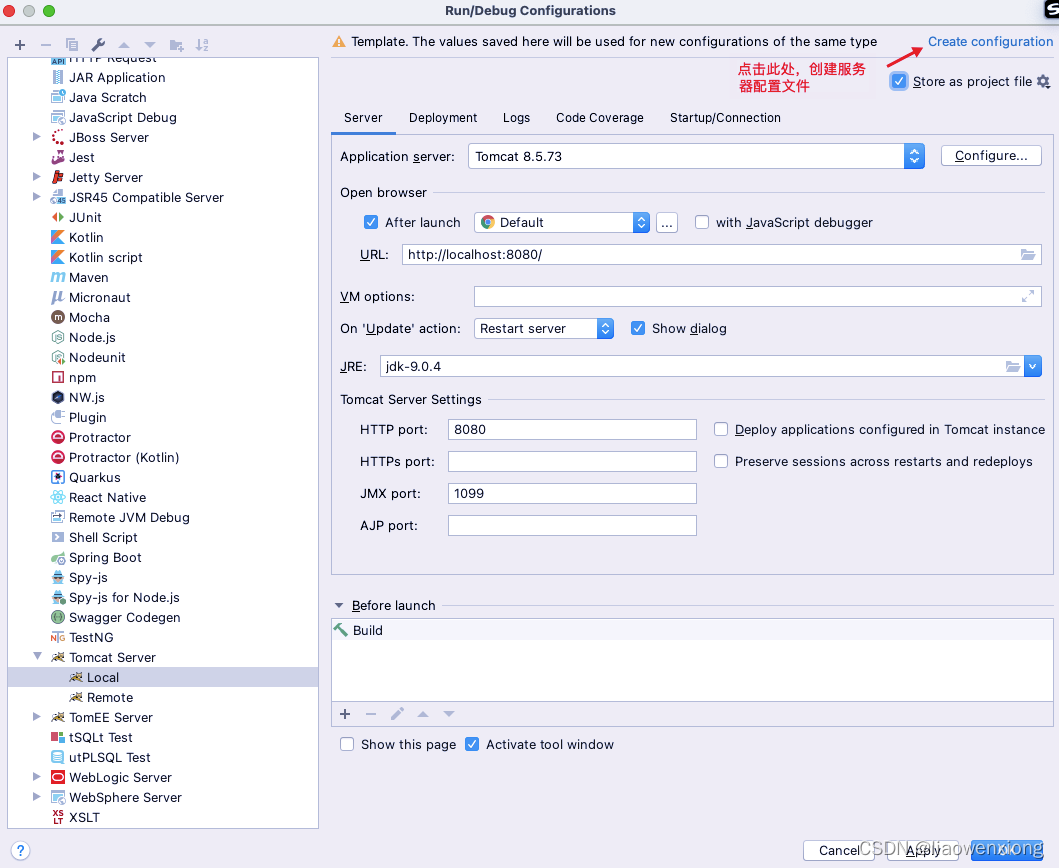1059x868 pixels.
Task: Expand the JBoss Server tree node
Action: [x=37, y=137]
